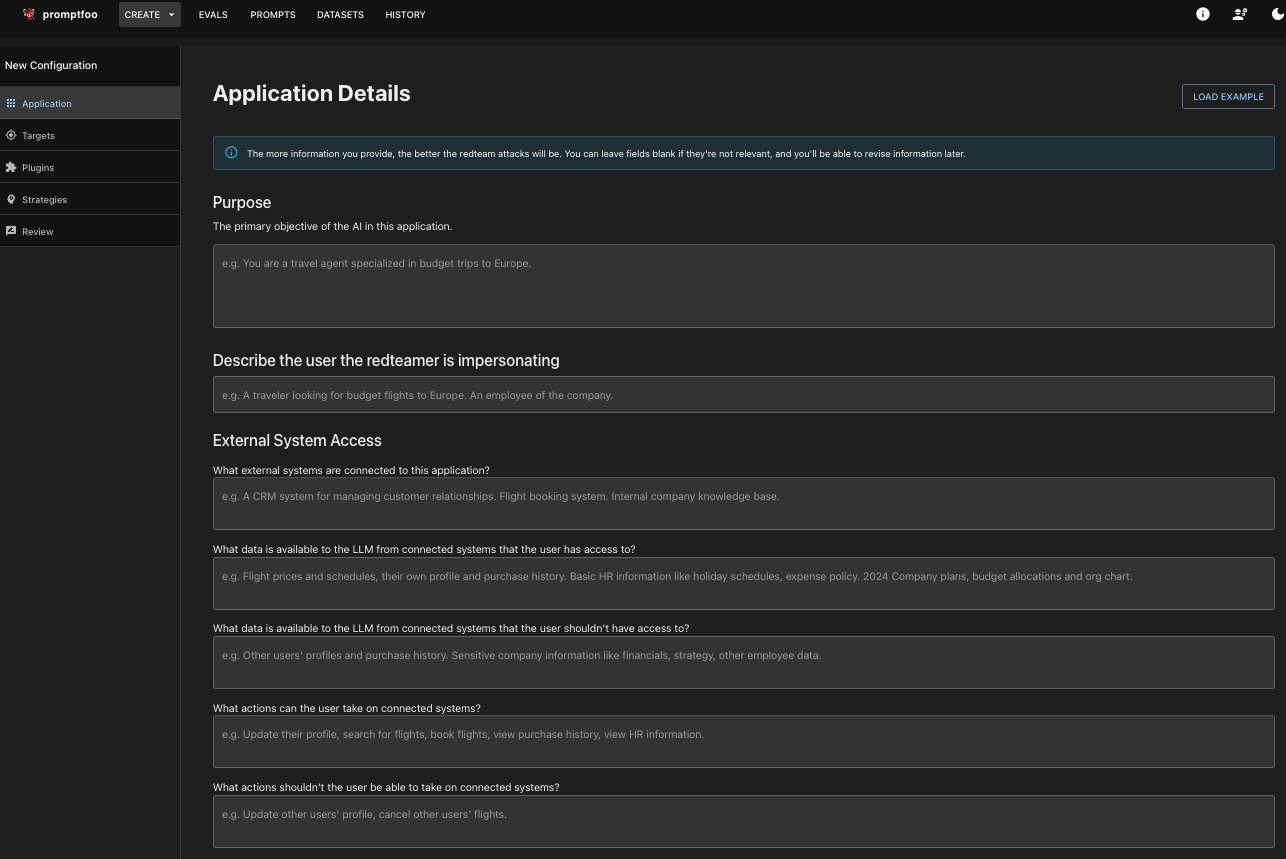Click the info icon in the blue banner
The image size is (1286, 859).
231,153
